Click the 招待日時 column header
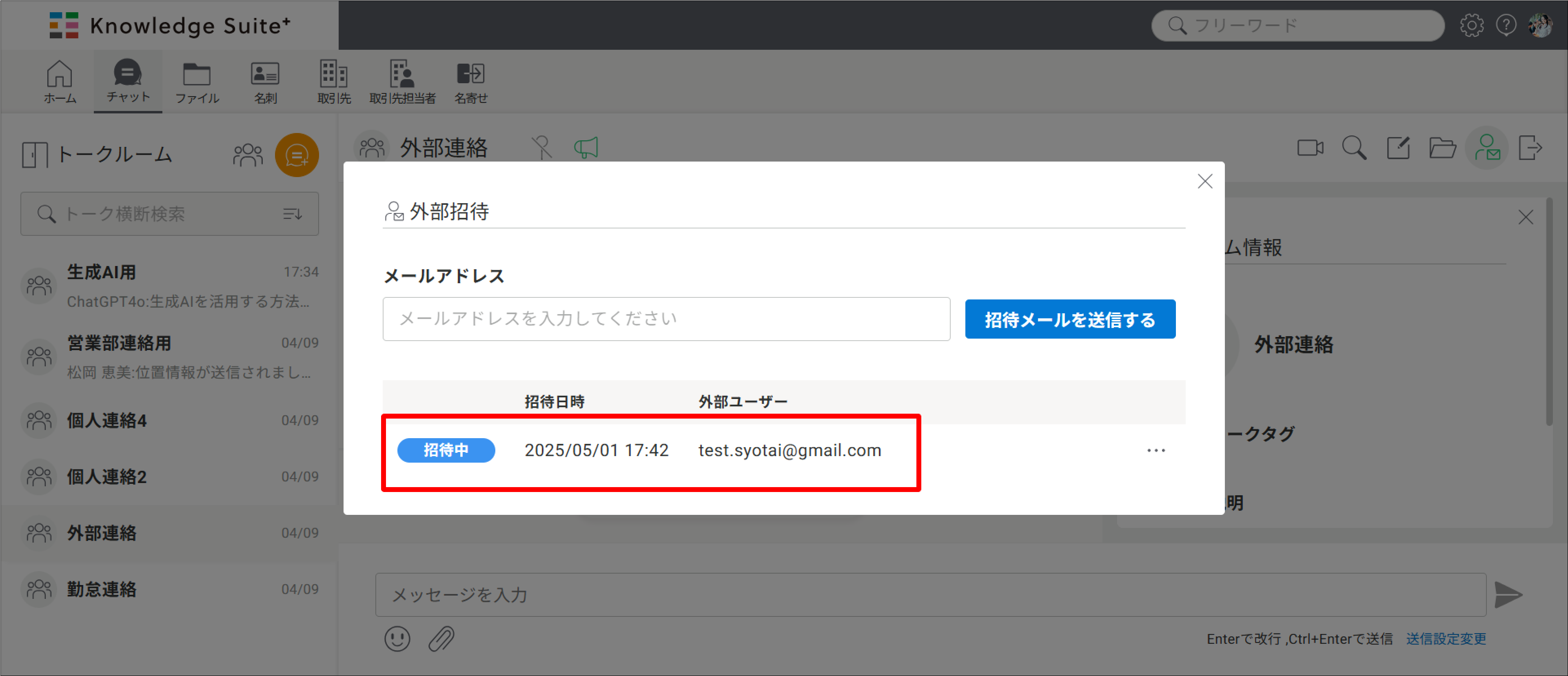Image resolution: width=1568 pixels, height=676 pixels. 554,401
